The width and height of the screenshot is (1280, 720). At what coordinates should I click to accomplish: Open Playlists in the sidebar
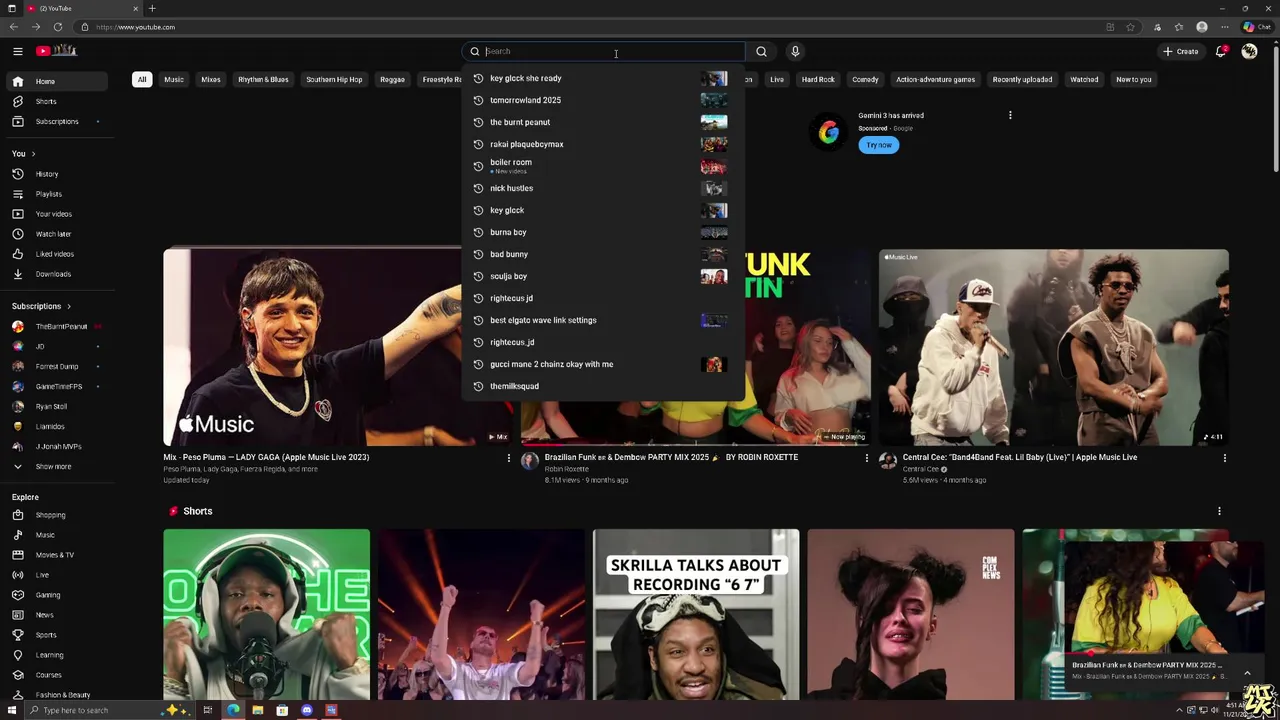click(58, 194)
